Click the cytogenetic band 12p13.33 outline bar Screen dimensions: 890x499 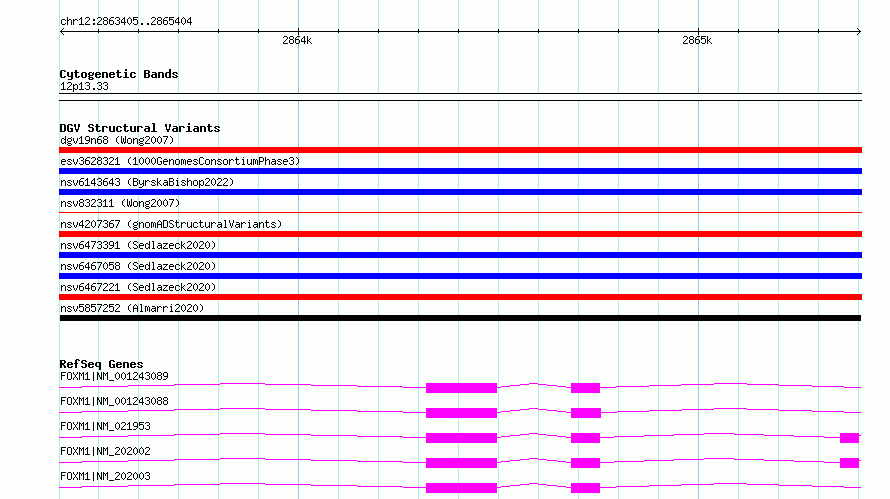(x=460, y=97)
